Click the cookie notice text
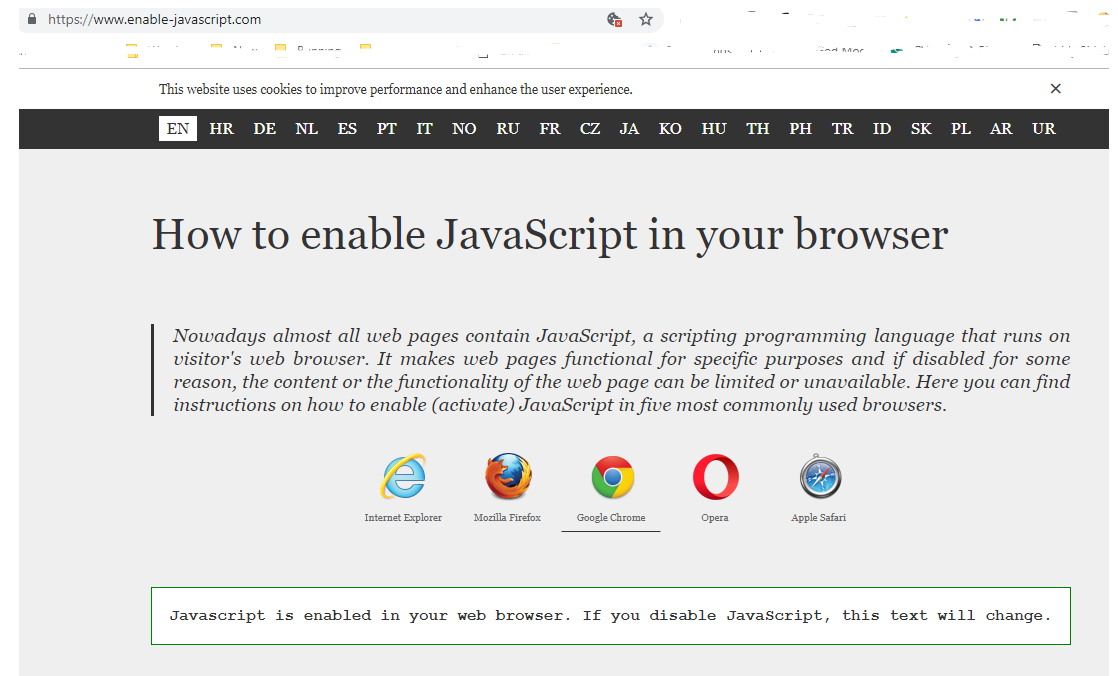 tap(396, 89)
